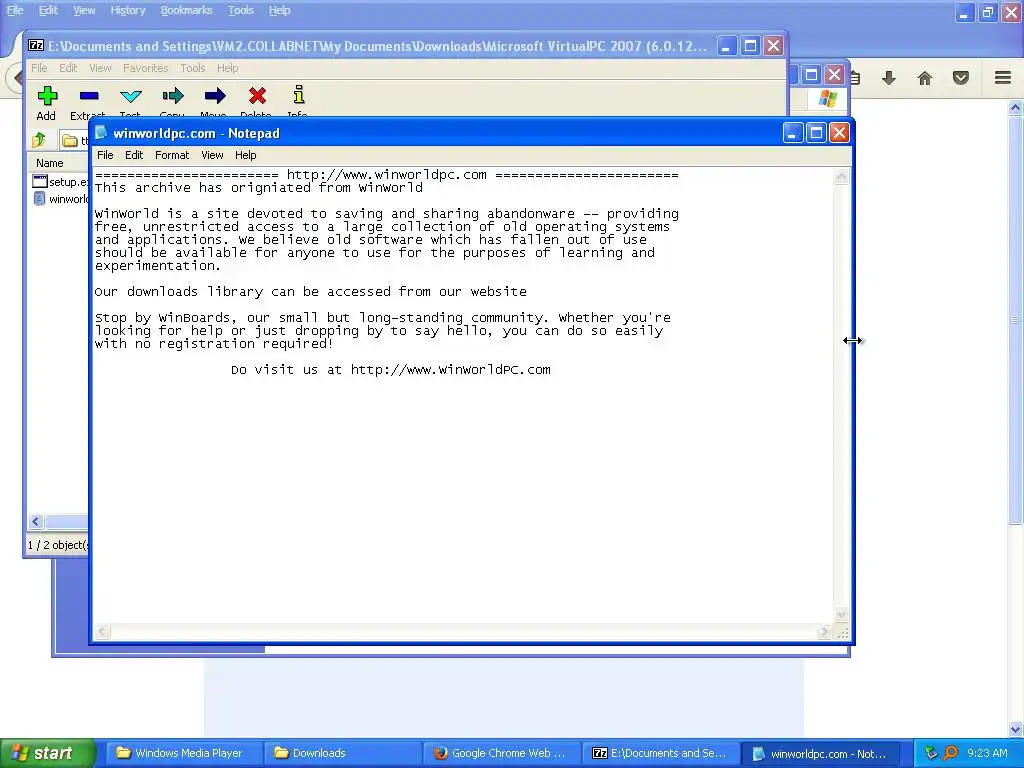Viewport: 1024px width, 768px height.
Task: Click the Firefox page scrollbar thumb
Action: click(x=1016, y=319)
